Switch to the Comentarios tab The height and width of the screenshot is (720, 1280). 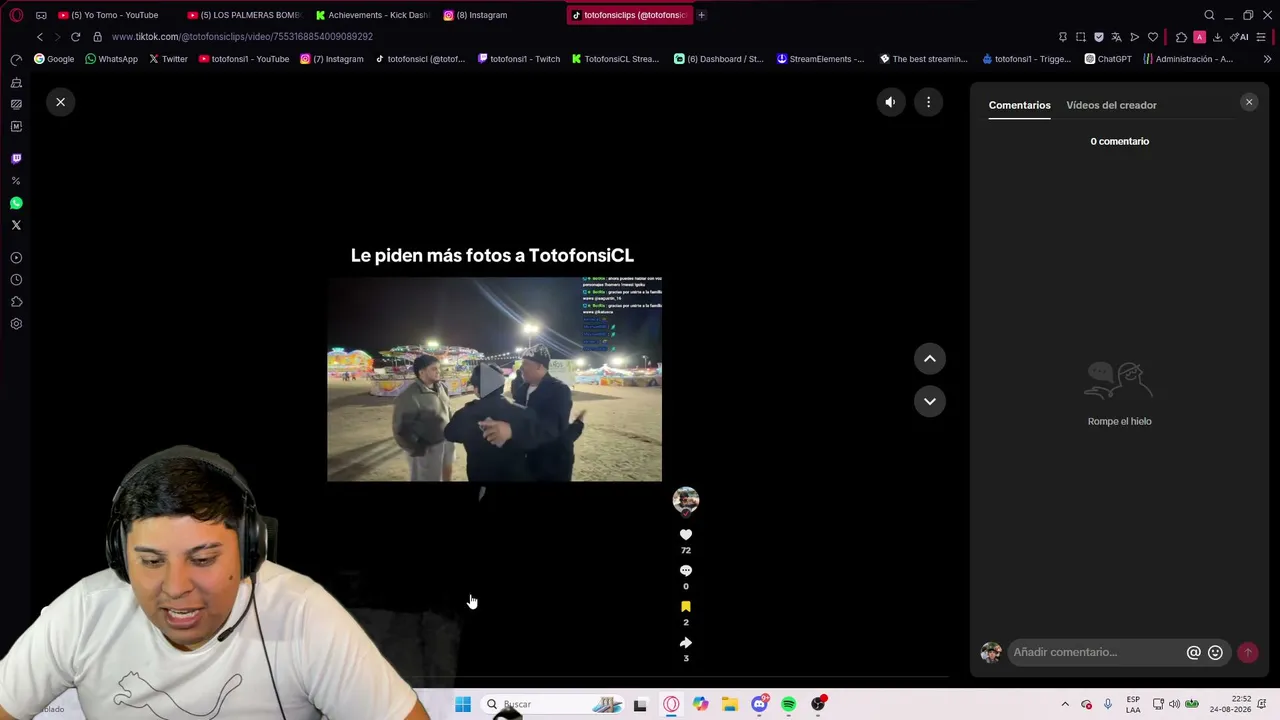1019,105
